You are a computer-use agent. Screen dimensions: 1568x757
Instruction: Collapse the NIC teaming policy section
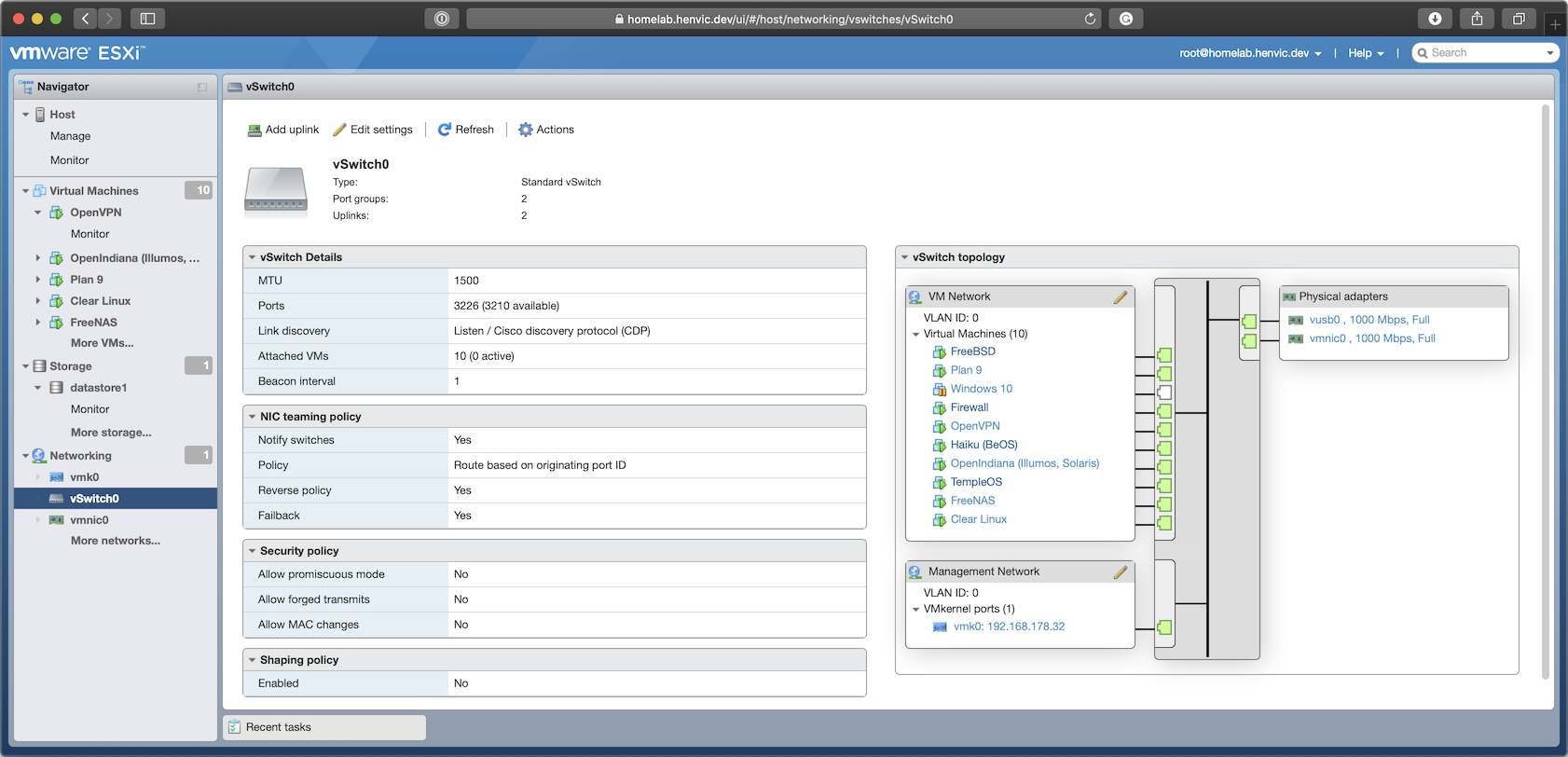click(x=252, y=417)
